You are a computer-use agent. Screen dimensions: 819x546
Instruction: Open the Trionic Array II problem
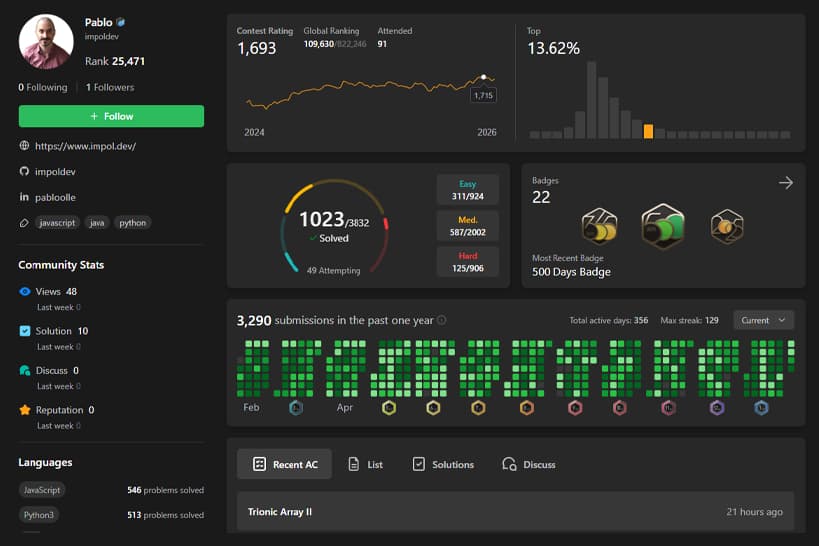coord(280,512)
